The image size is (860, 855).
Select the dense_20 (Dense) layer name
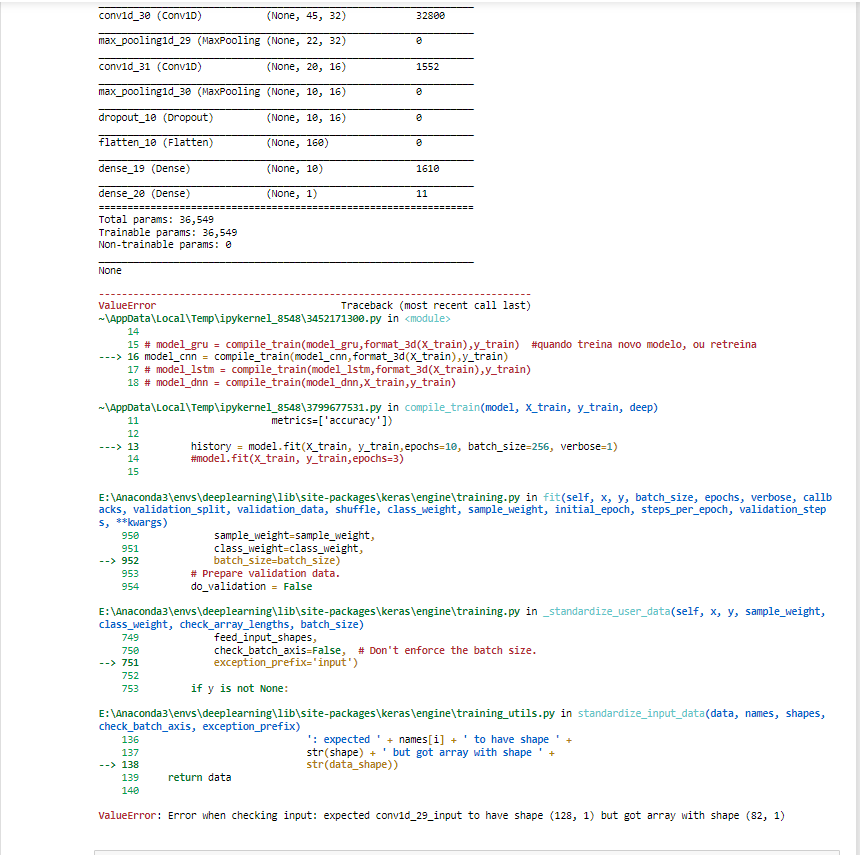144,194
